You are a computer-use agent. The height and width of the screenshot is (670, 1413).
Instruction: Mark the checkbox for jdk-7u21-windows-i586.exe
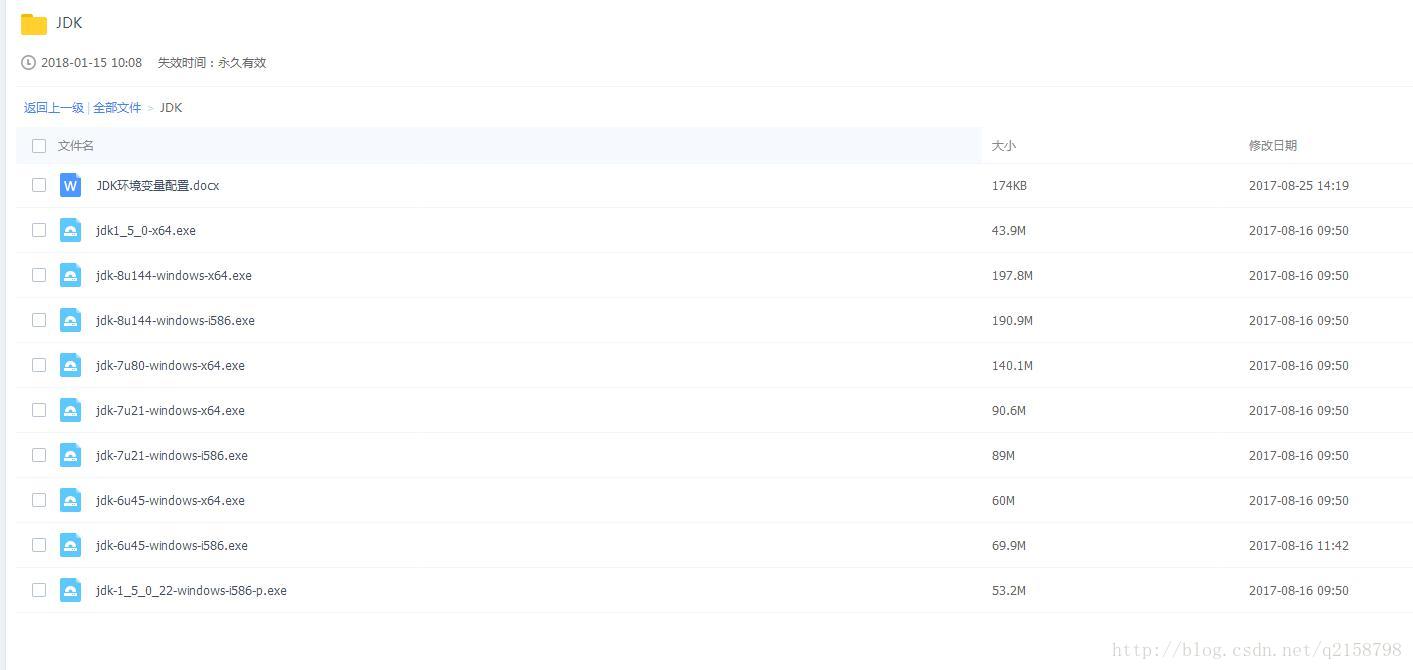point(39,455)
